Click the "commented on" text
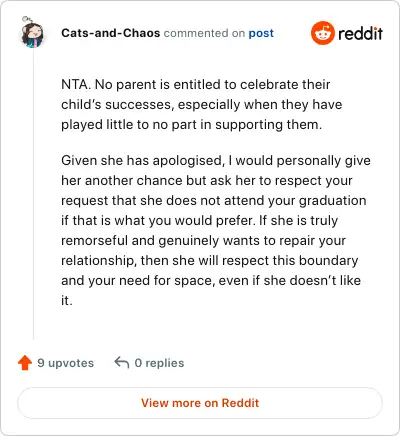Viewport: 400px width, 436px height. pyautogui.click(x=204, y=33)
